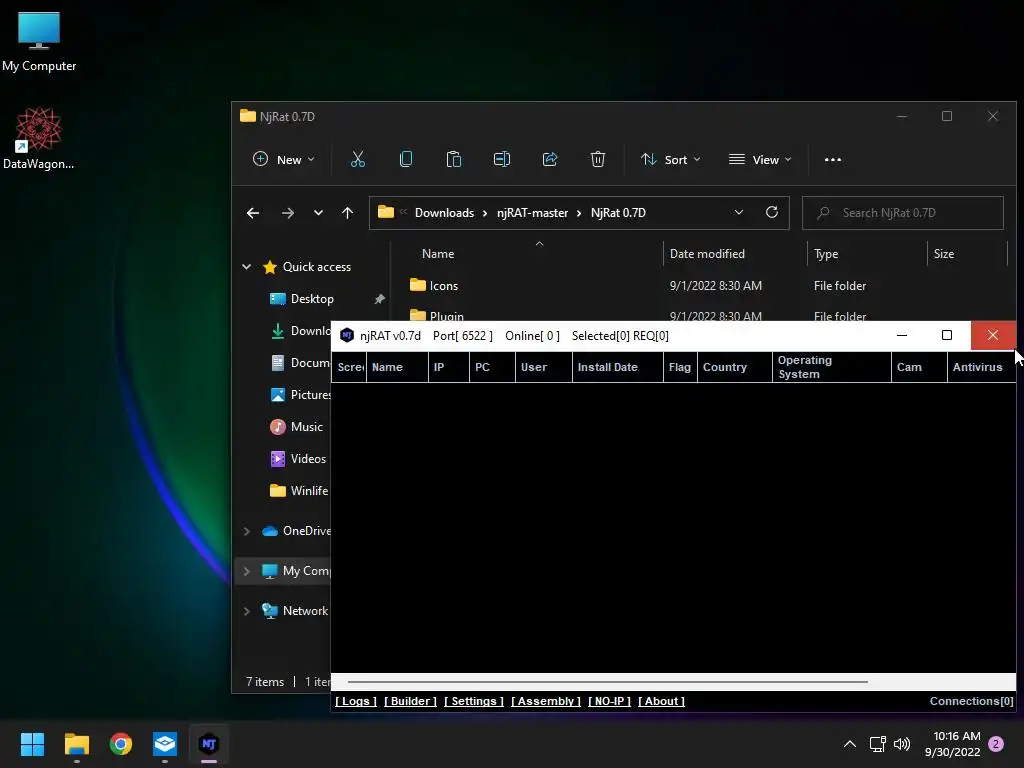Open the Sort dropdown menu
Image resolution: width=1024 pixels, height=768 pixels.
[671, 159]
